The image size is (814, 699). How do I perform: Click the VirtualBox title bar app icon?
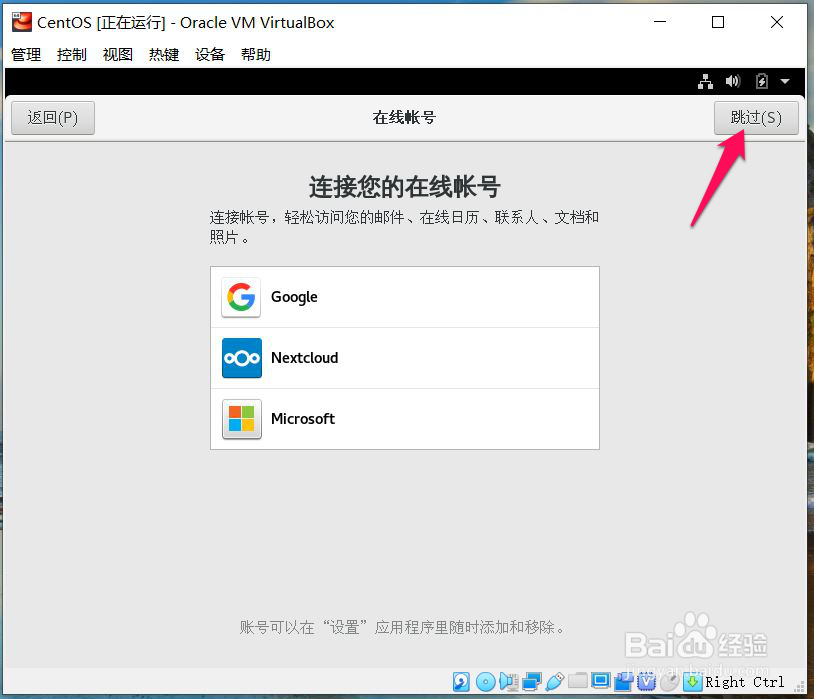pos(22,22)
